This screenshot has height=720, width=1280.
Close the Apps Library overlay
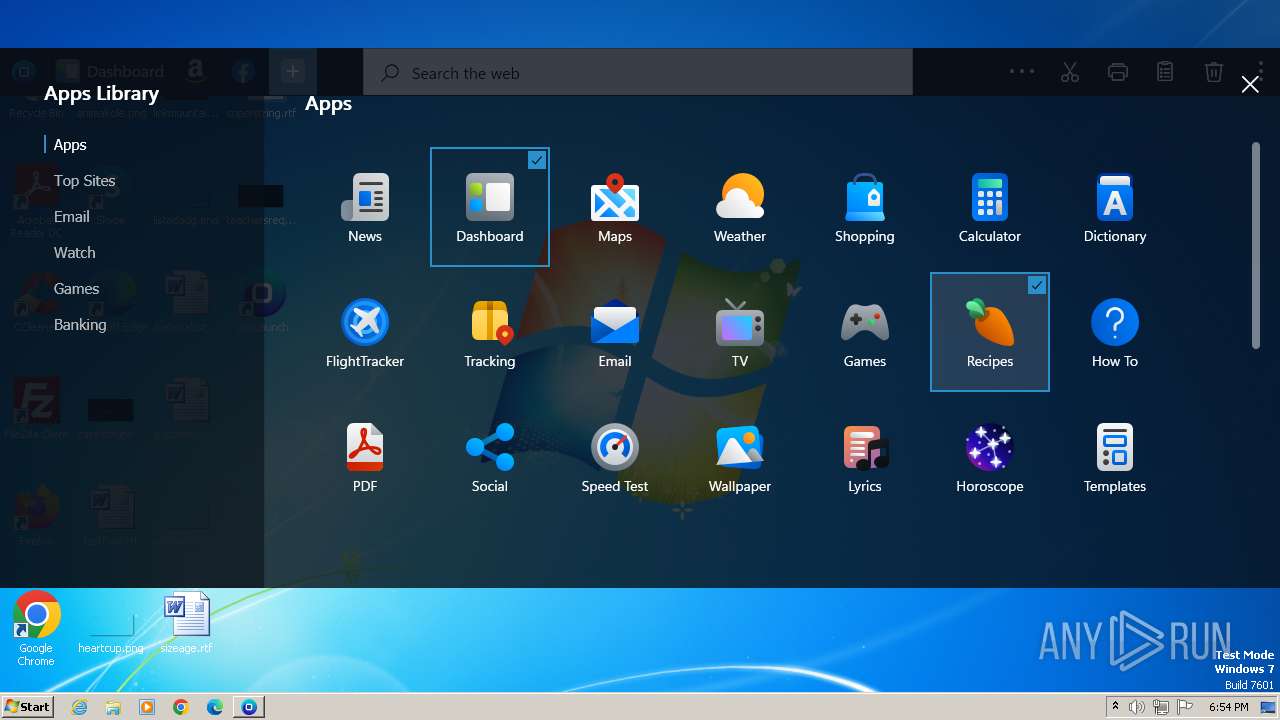tap(1250, 85)
